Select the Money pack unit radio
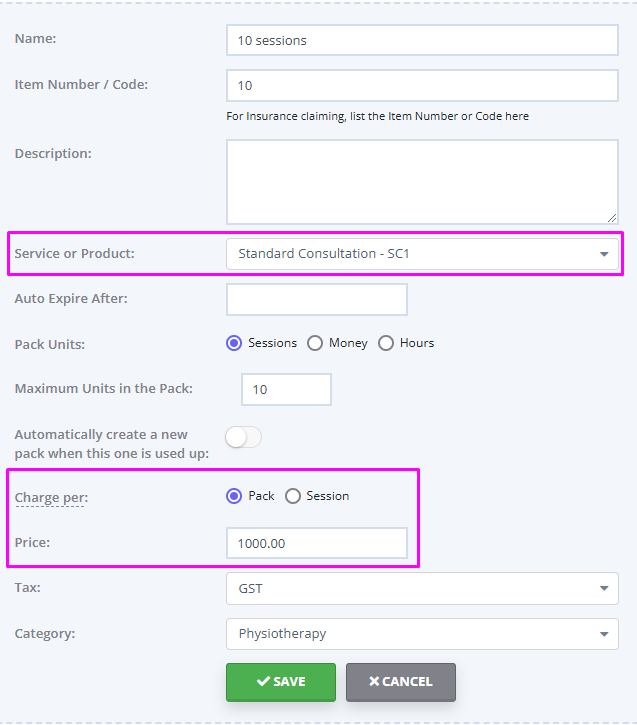 pos(315,343)
